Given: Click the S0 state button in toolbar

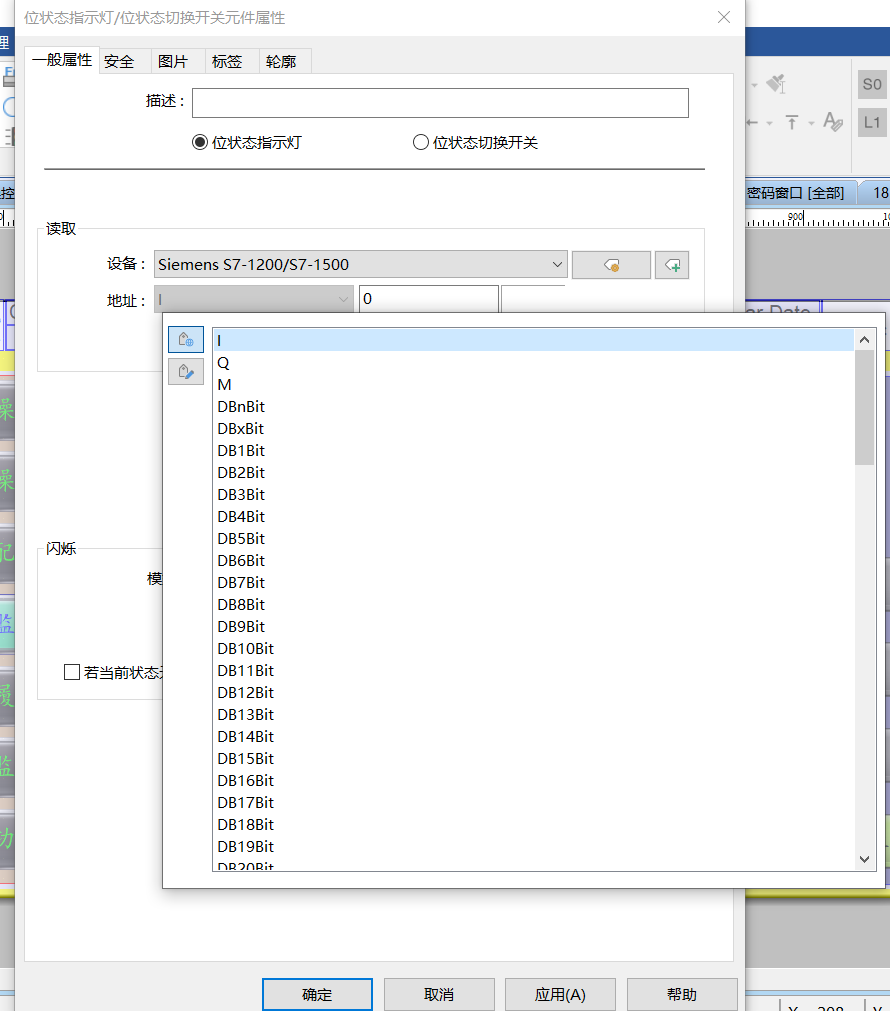Looking at the screenshot, I should [872, 85].
